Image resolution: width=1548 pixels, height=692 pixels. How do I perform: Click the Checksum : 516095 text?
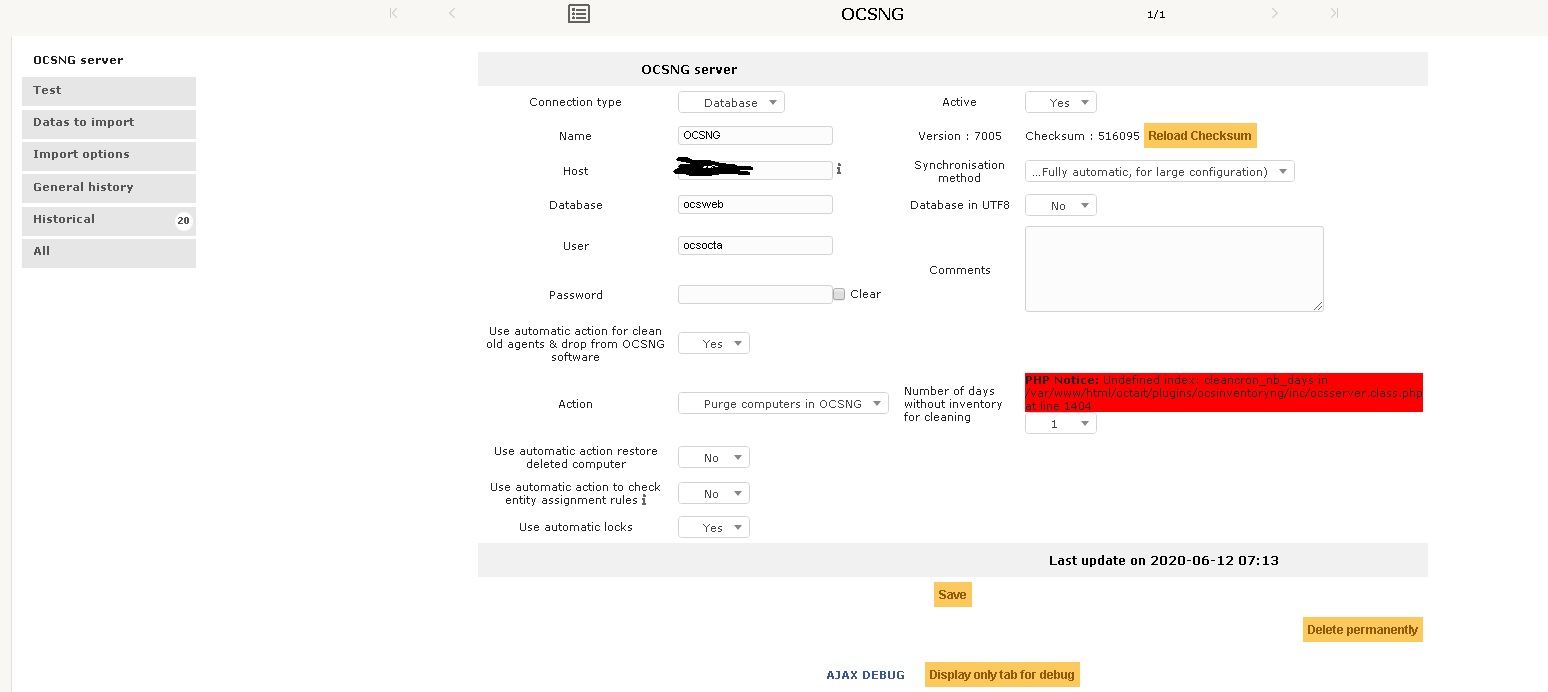(x=1082, y=136)
